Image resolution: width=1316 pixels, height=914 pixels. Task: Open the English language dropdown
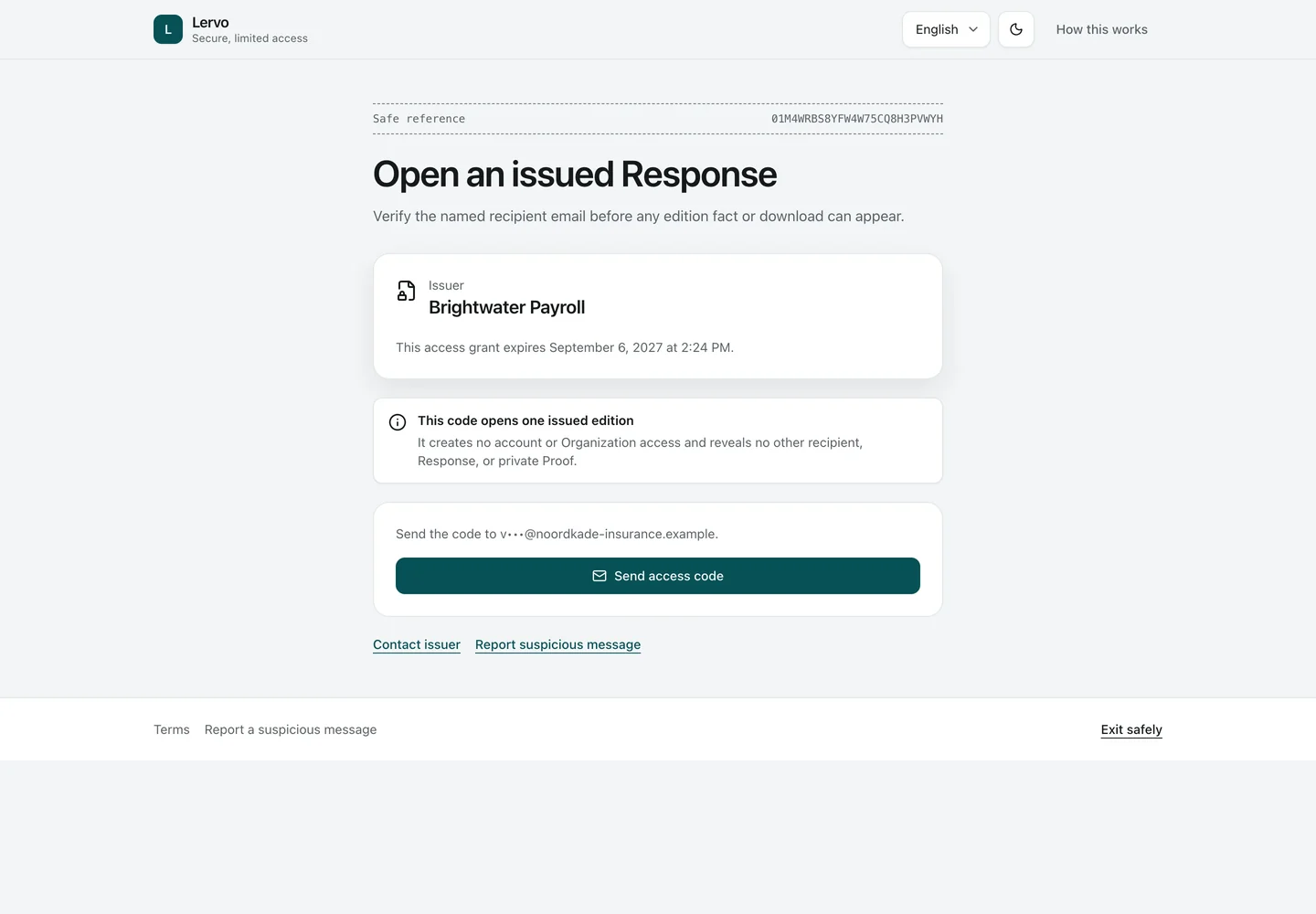(946, 29)
